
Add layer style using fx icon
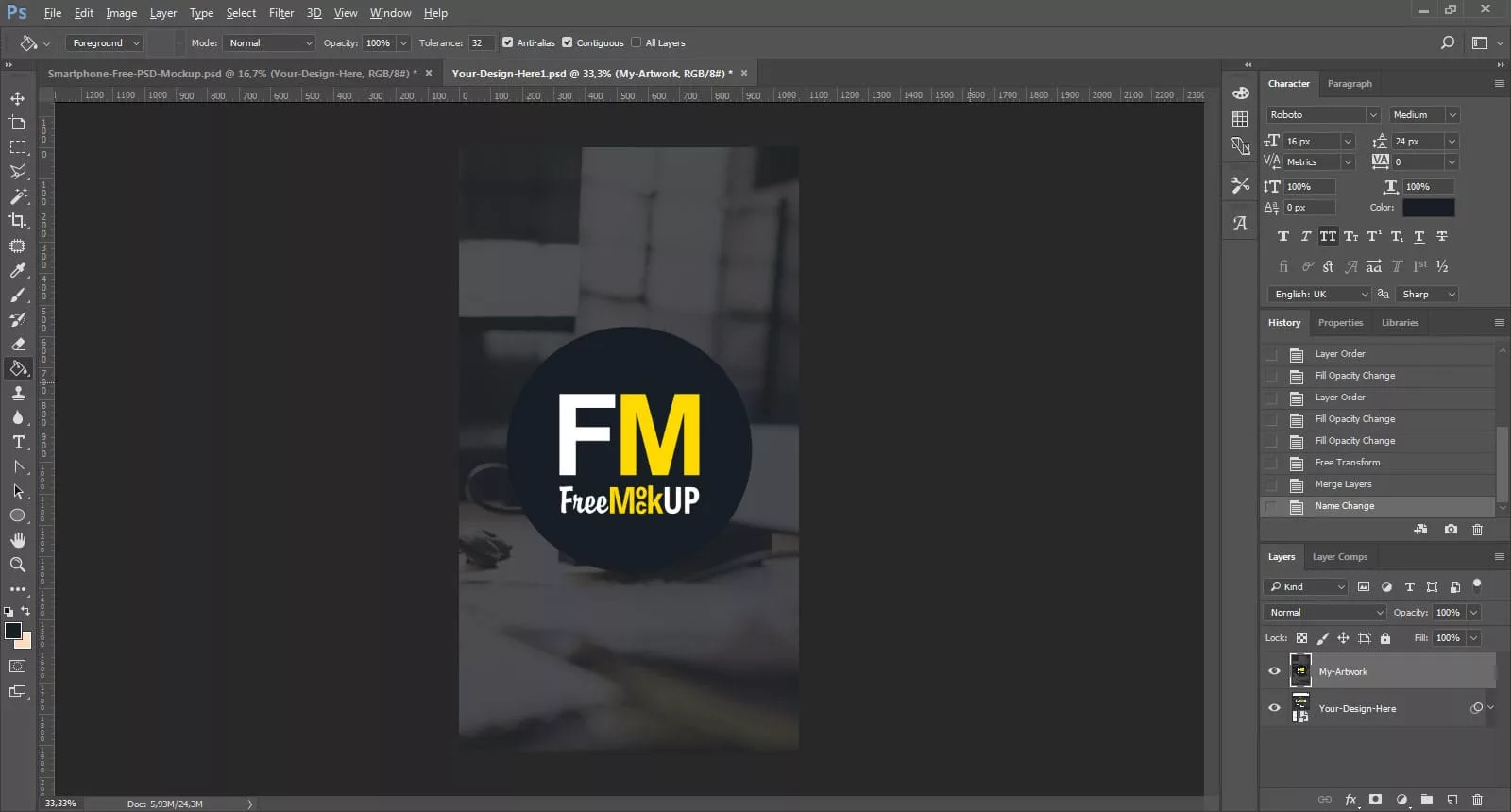click(1350, 800)
